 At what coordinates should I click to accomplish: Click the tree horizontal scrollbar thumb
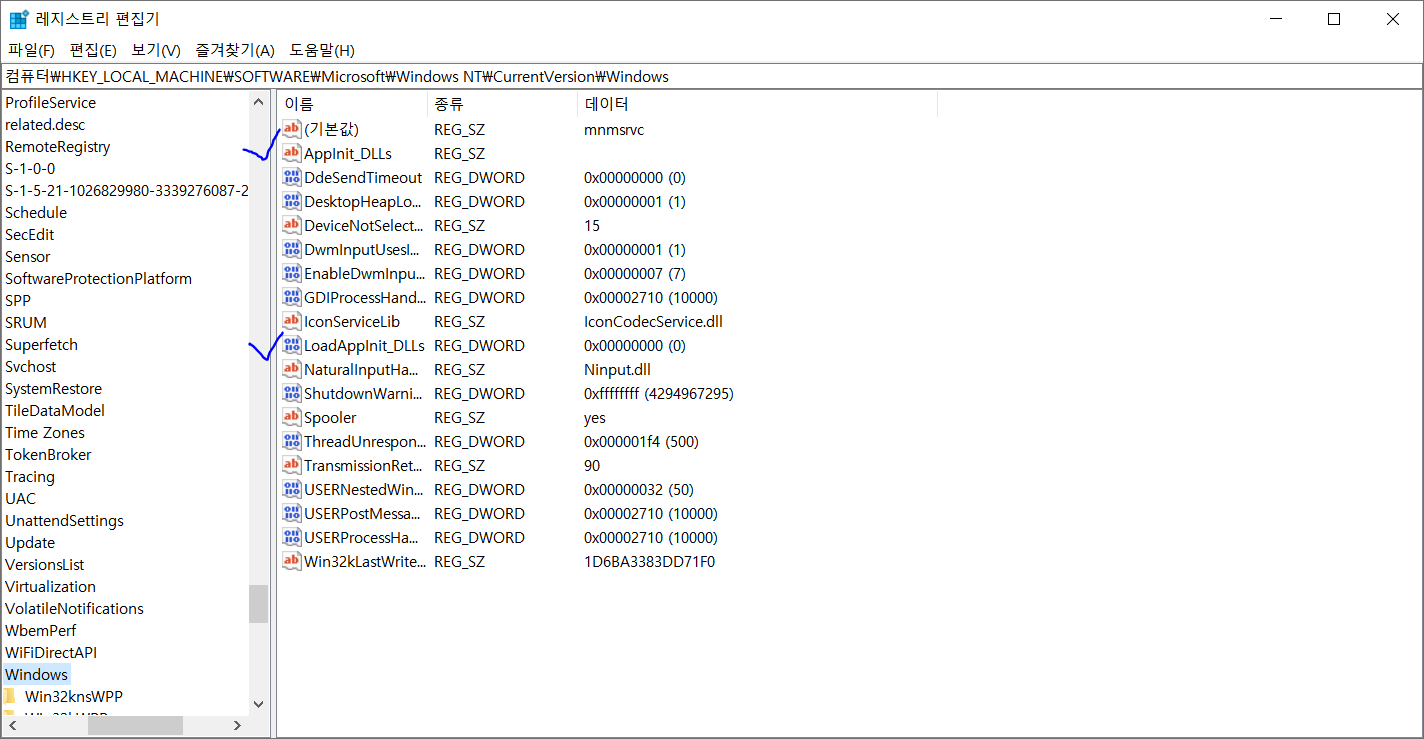tap(135, 725)
